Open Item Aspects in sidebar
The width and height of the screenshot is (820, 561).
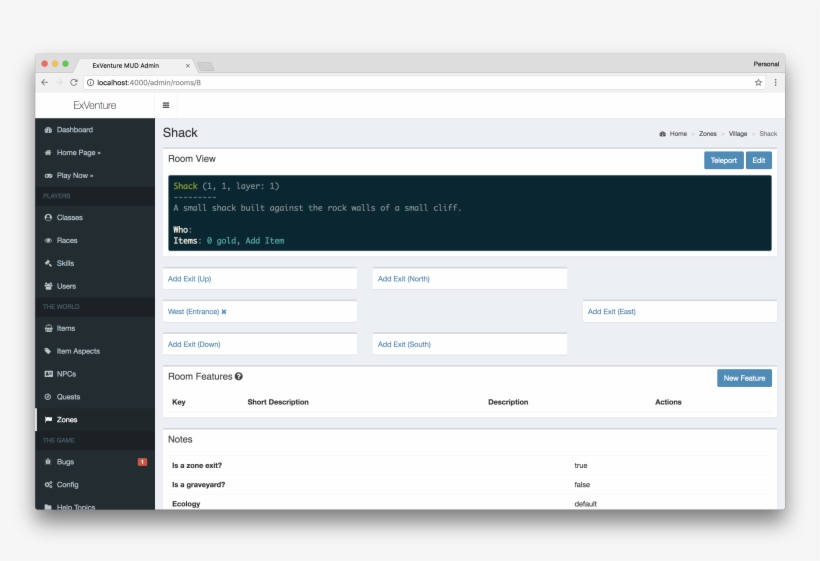pos(95,351)
